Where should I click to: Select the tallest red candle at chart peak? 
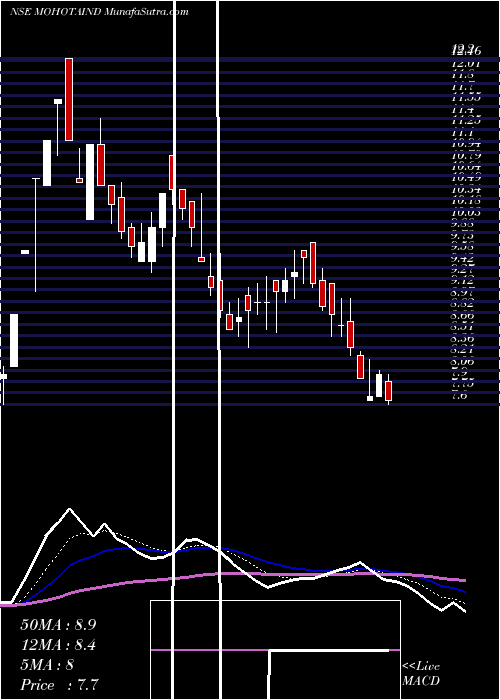[69, 99]
